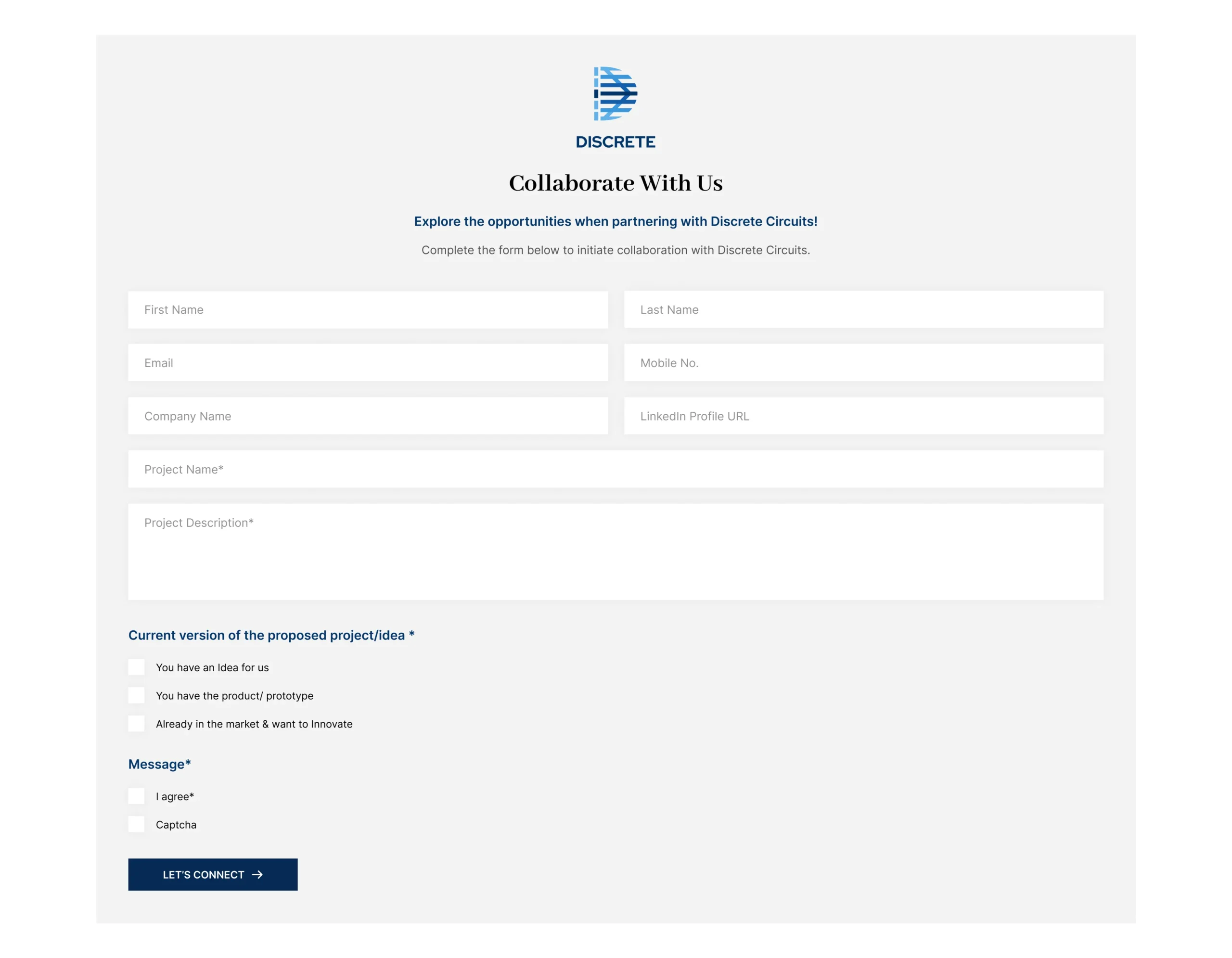The height and width of the screenshot is (958, 1232).
Task: Click the Project Name input field
Action: (x=616, y=469)
